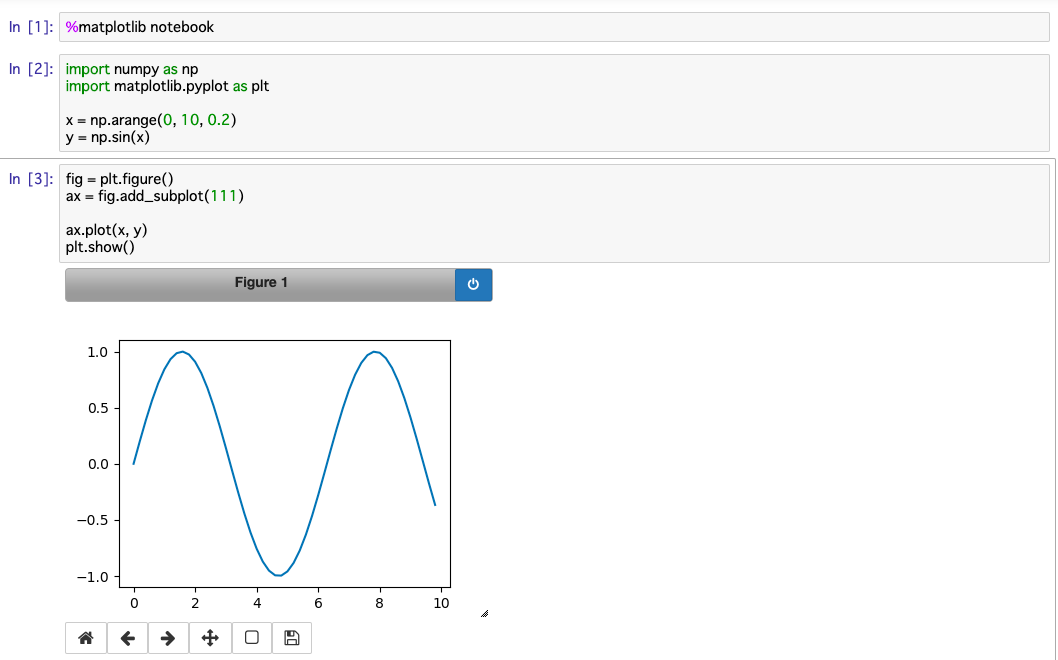Select the Zoom to rectangle tool
The width and height of the screenshot is (1058, 660).
click(x=252, y=638)
